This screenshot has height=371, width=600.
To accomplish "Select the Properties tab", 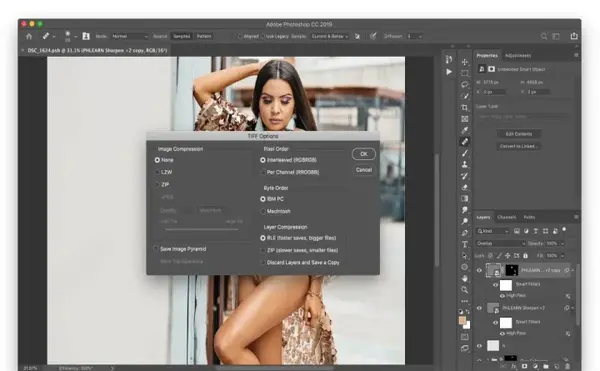I will click(x=487, y=56).
